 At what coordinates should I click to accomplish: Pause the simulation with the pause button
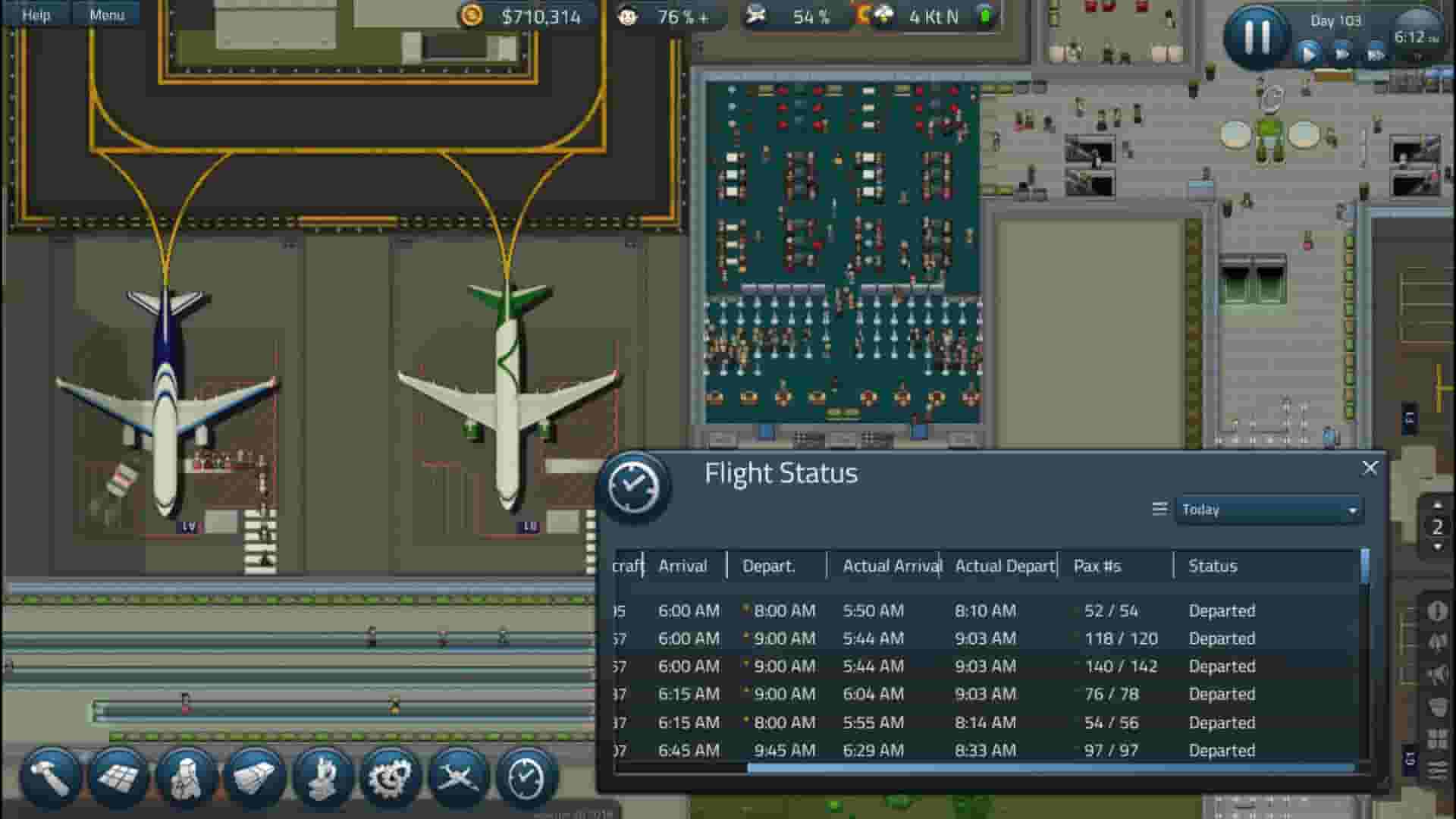[x=1256, y=35]
